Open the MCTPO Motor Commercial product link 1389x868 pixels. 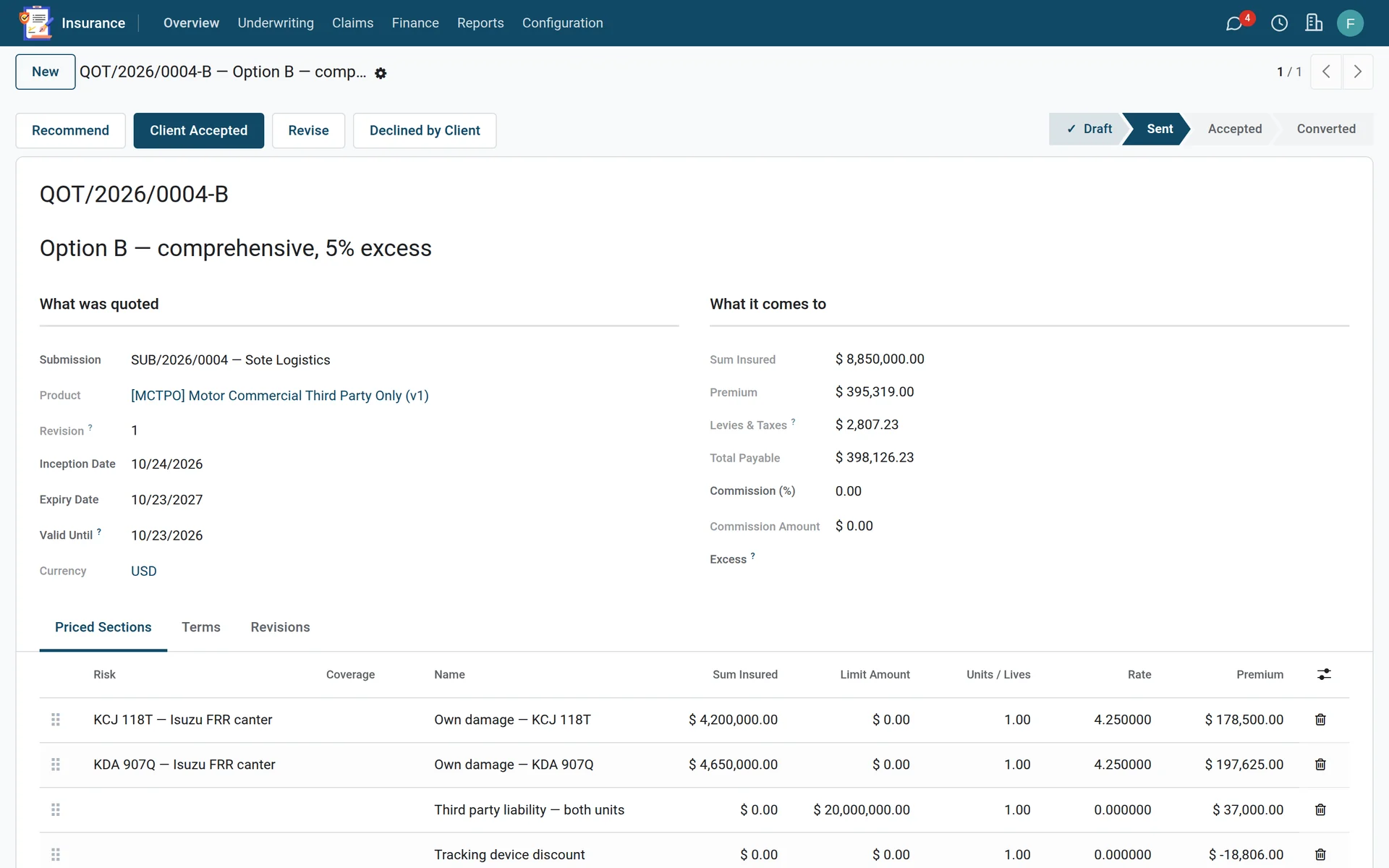279,396
